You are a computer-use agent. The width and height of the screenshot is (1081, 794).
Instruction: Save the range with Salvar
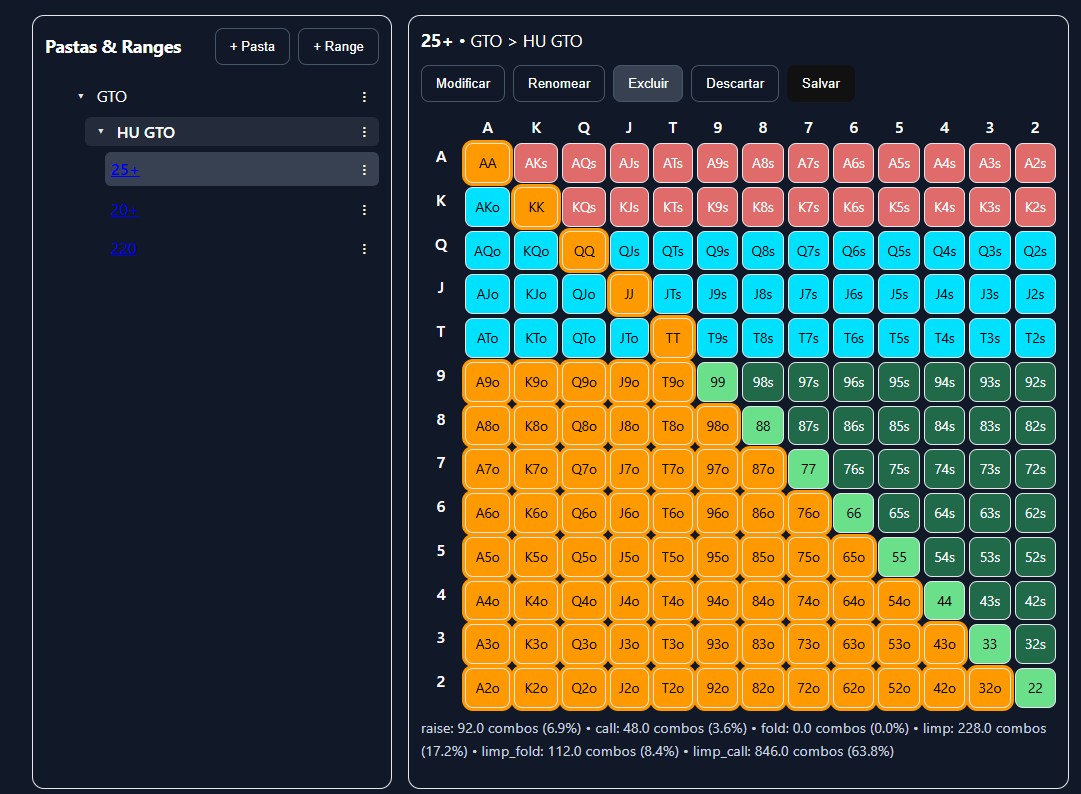click(x=820, y=83)
